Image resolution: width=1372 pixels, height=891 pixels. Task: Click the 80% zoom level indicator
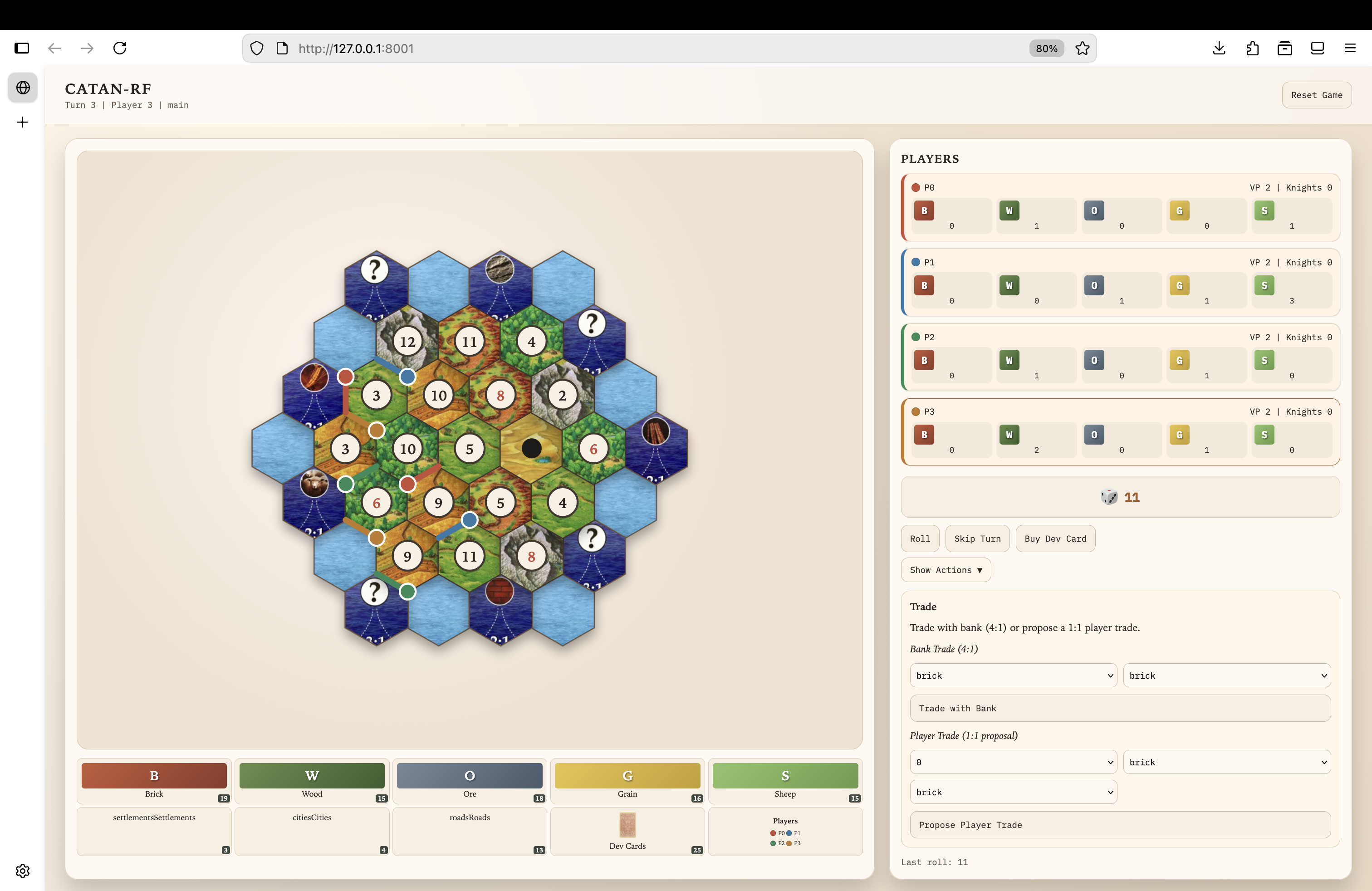[1046, 49]
